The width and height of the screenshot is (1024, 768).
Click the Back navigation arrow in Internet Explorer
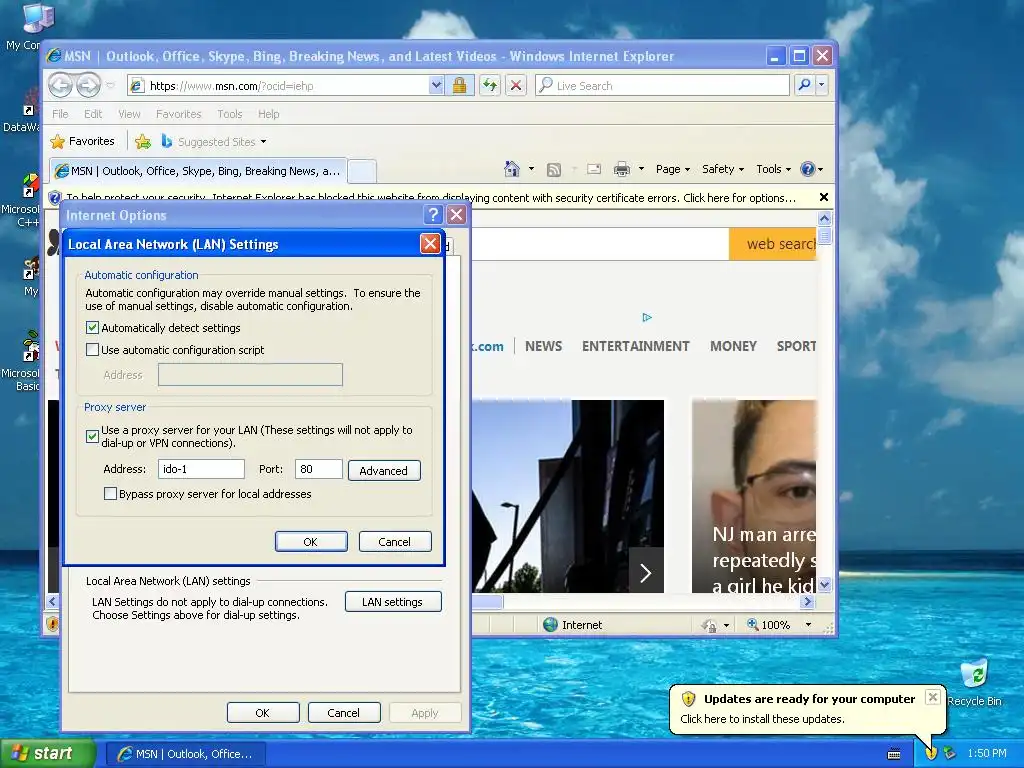tap(60, 86)
